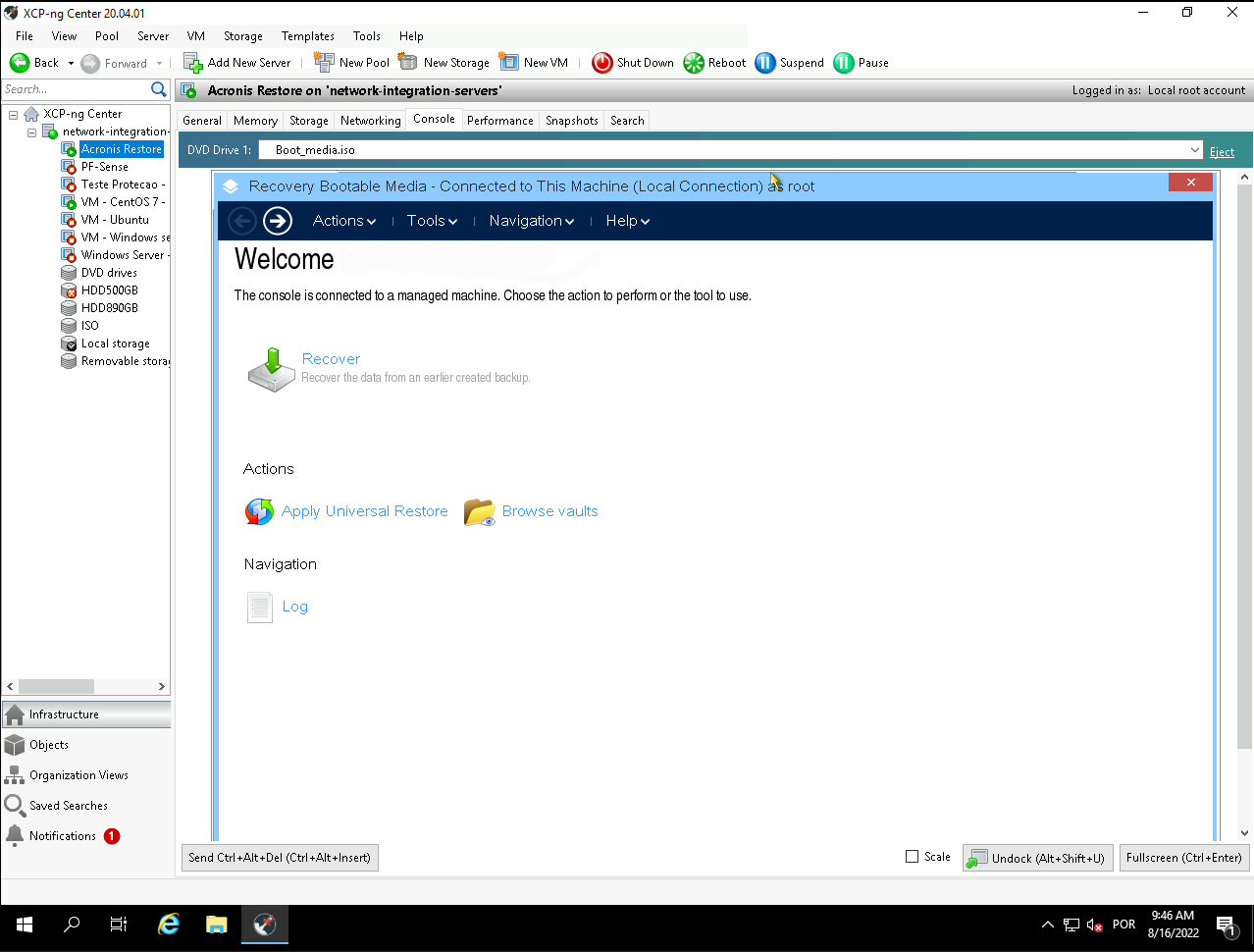Switch to the General tab
This screenshot has height=952, width=1254.
pyautogui.click(x=202, y=121)
